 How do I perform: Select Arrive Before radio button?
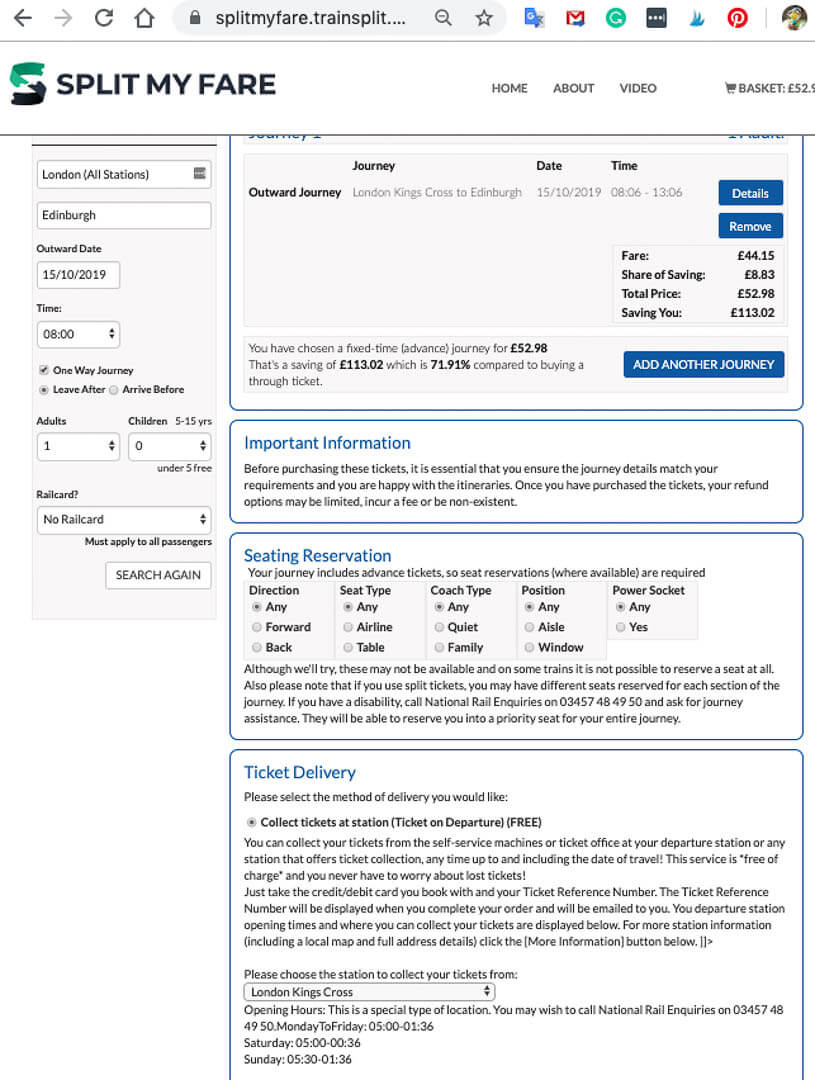click(x=114, y=390)
